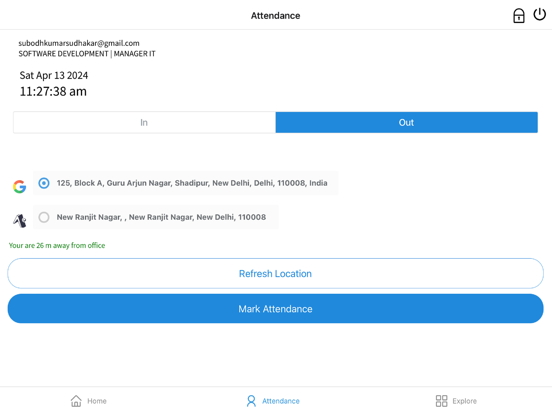Click the Guru Arjun Nagar address text

point(192,183)
